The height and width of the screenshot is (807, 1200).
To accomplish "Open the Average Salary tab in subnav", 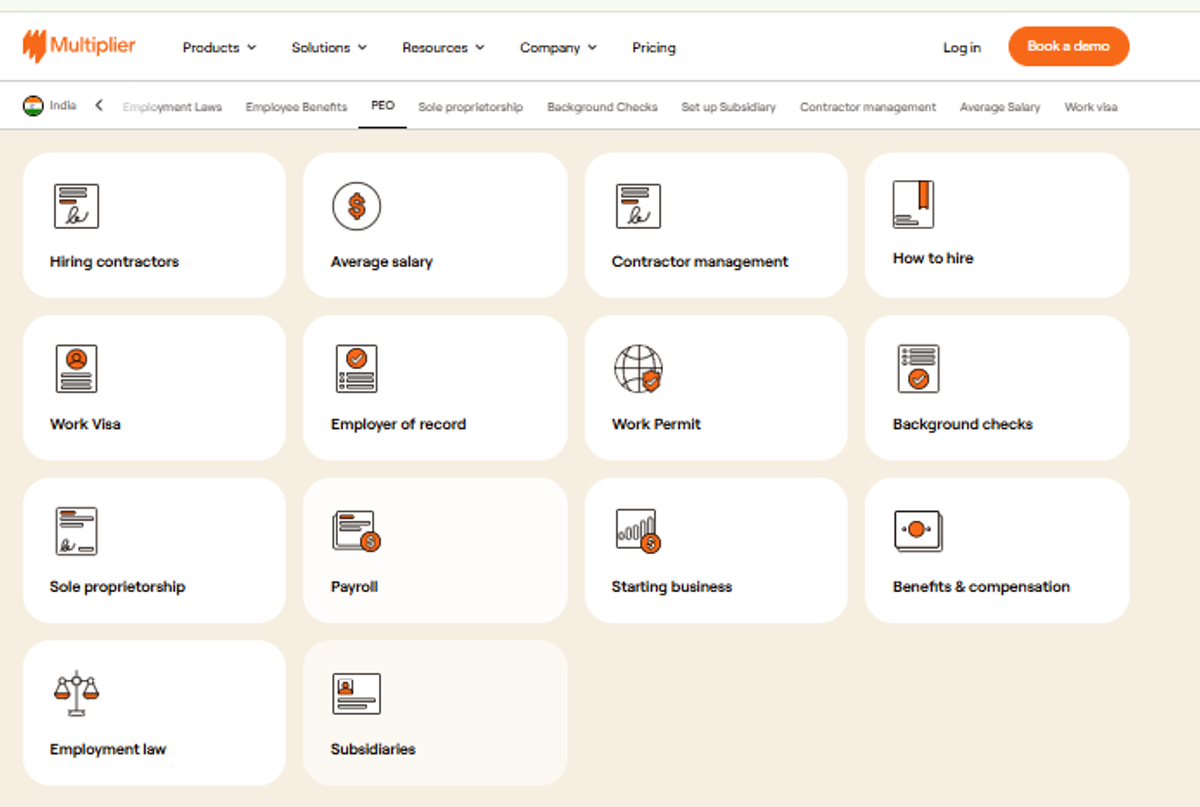I will tap(1000, 107).
